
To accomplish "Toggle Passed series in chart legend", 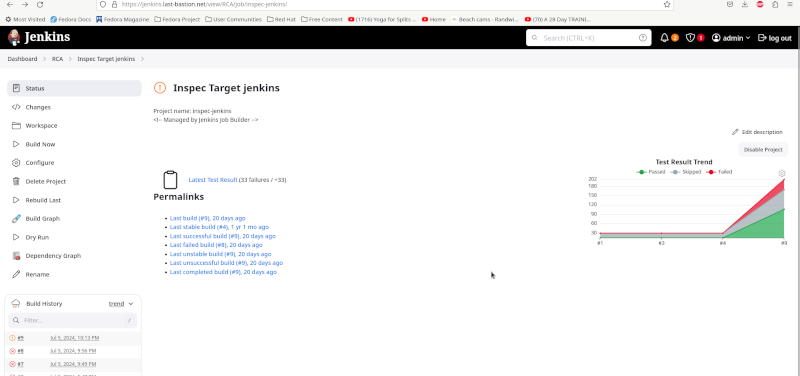I will tap(651, 172).
